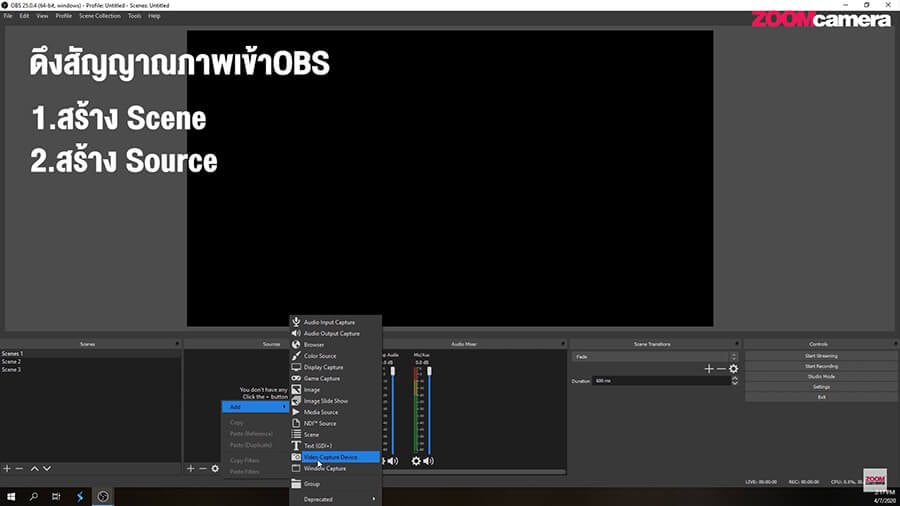This screenshot has height=506, width=900.
Task: Open the Edit menu
Action: point(24,16)
